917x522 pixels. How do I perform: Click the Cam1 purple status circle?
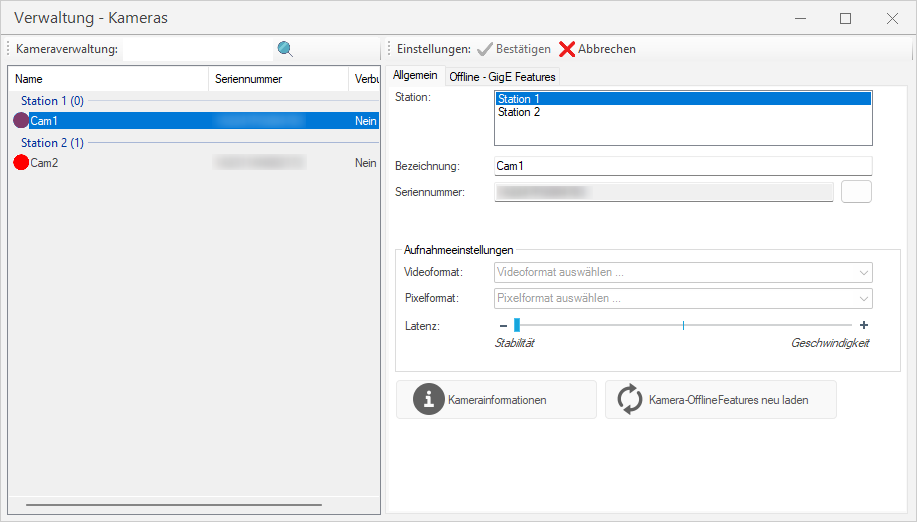21,120
